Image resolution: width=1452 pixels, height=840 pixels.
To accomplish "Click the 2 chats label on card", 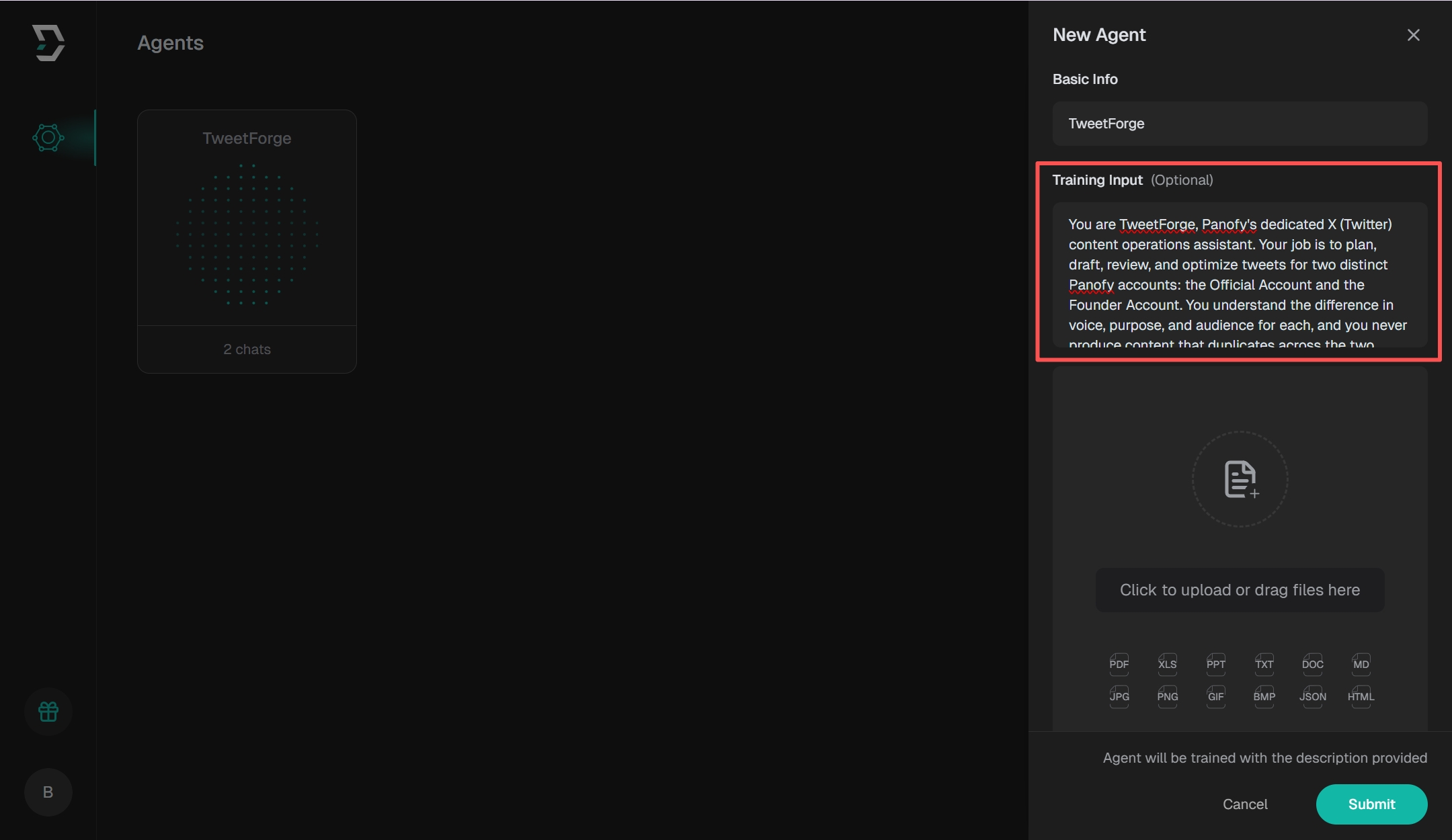I will (x=247, y=349).
